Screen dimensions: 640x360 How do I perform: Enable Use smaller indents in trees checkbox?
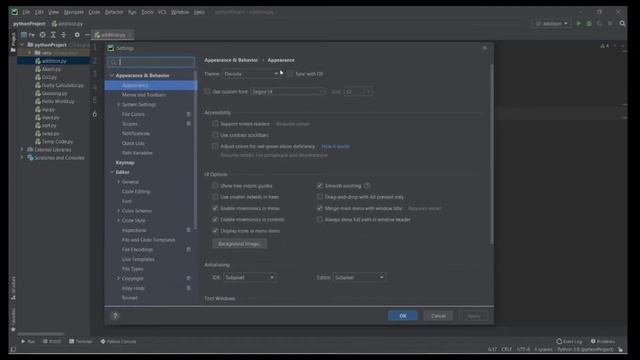tap(215, 197)
